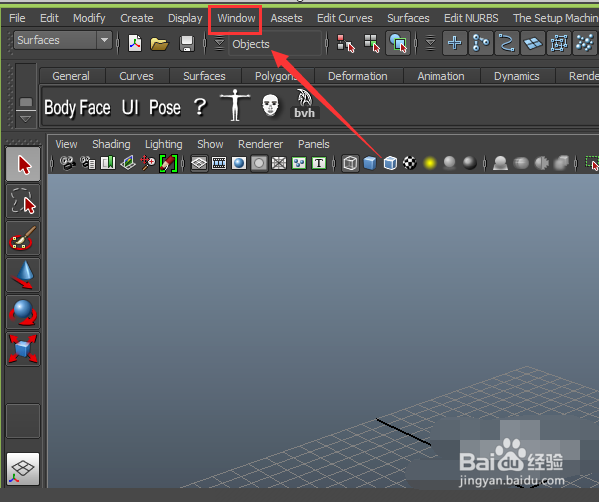Open the Edit Curves menu
599x502 pixels.
coord(345,18)
